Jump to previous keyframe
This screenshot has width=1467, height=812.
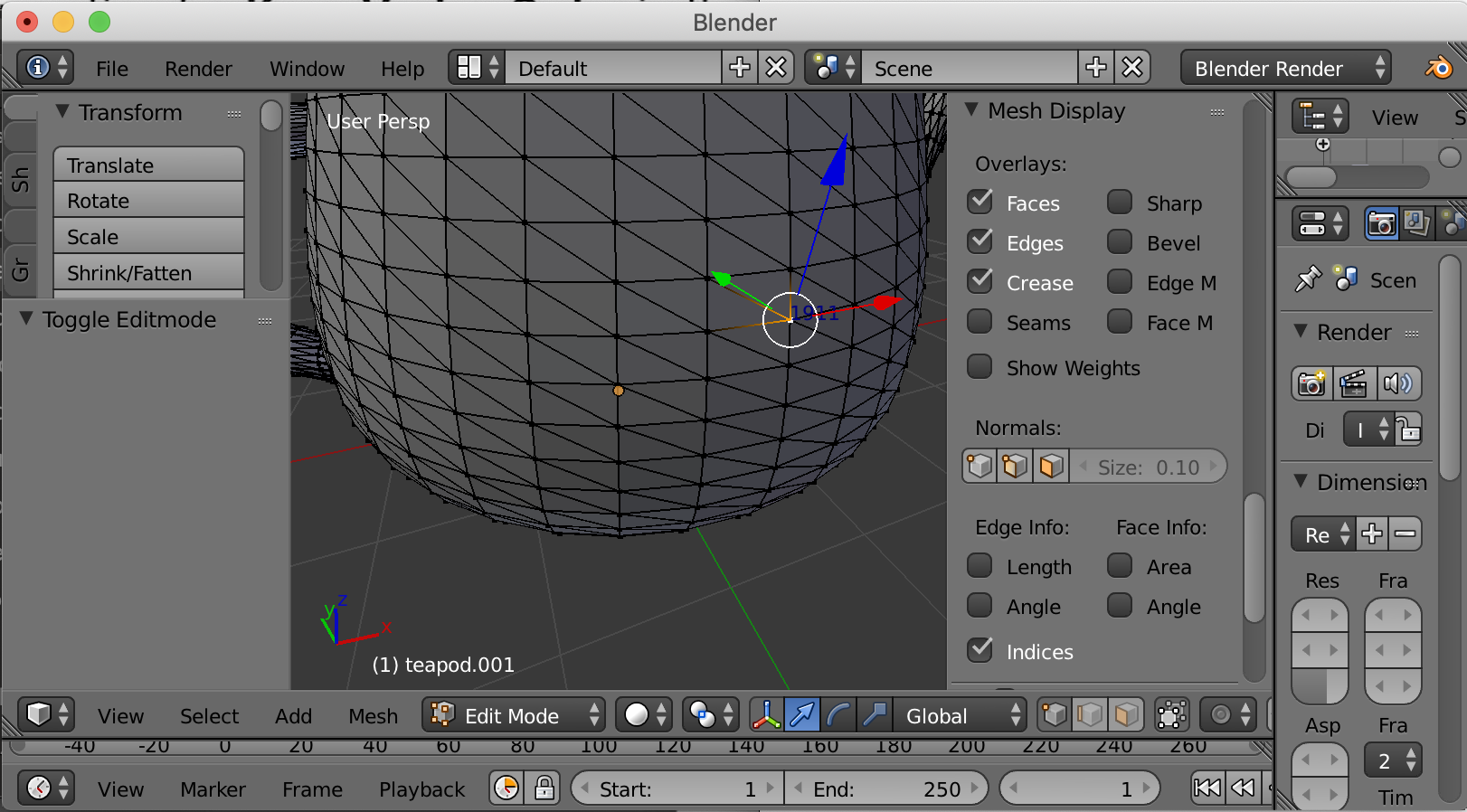point(1244,788)
